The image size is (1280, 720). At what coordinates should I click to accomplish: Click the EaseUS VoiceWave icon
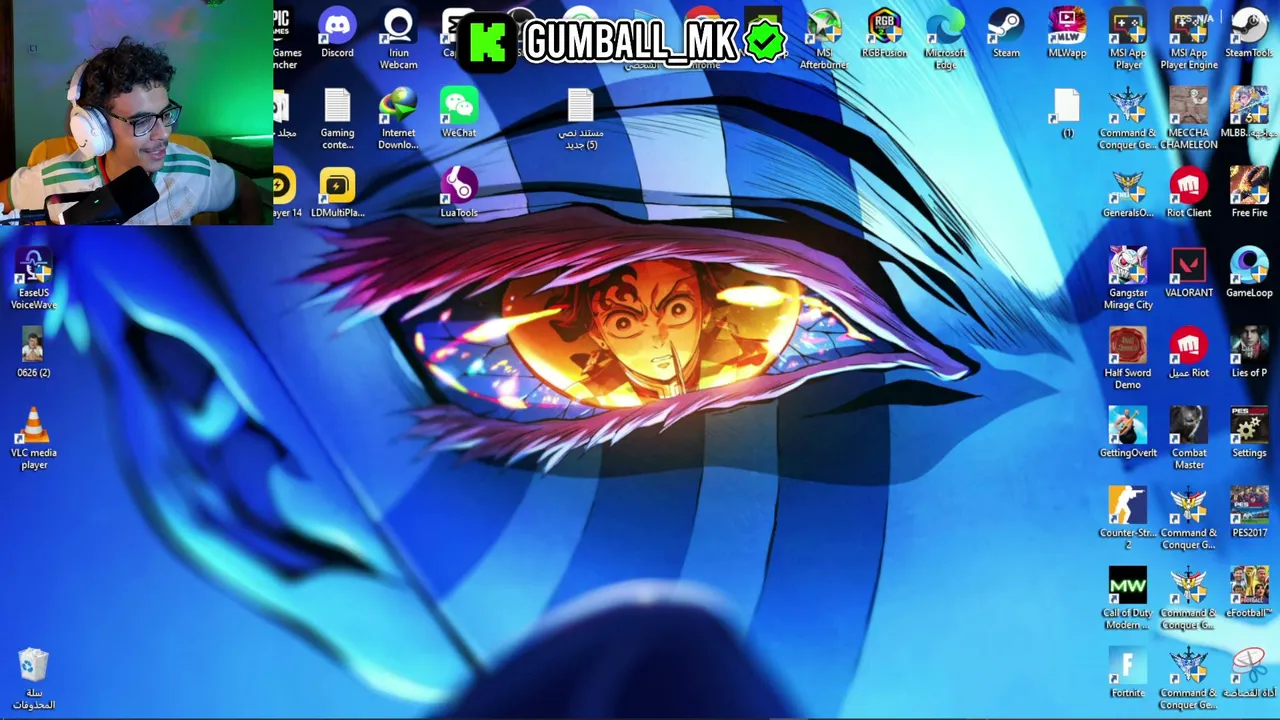pyautogui.click(x=34, y=279)
